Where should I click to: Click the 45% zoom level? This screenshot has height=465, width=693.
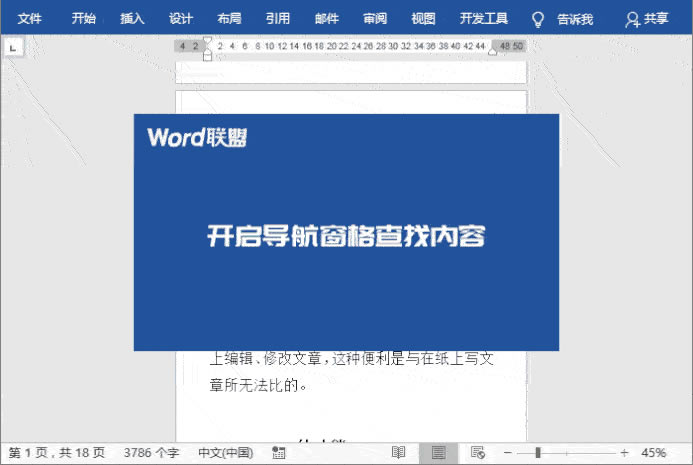653,453
